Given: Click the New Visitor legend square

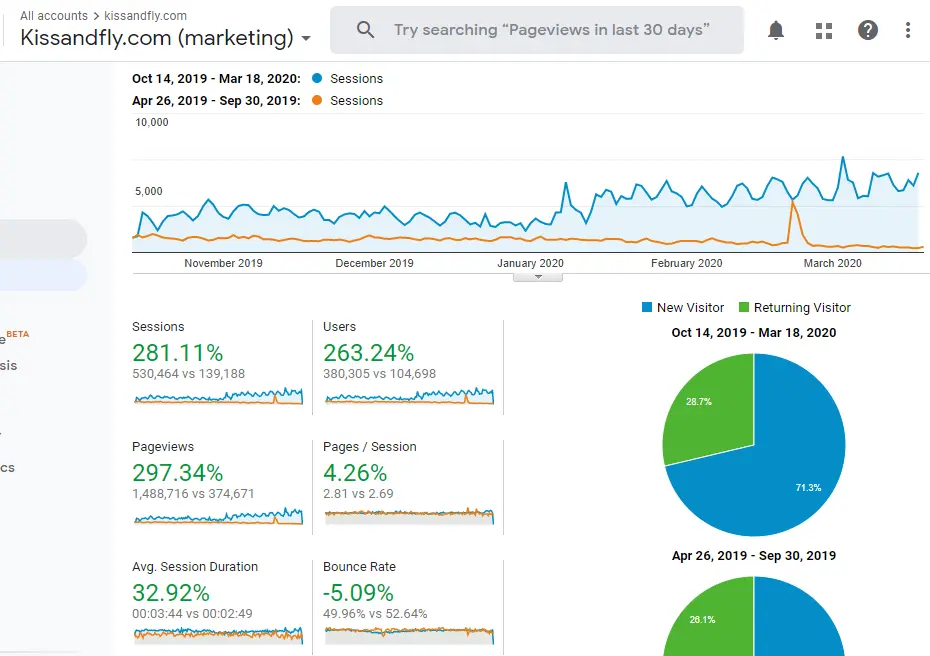Looking at the screenshot, I should coord(647,307).
